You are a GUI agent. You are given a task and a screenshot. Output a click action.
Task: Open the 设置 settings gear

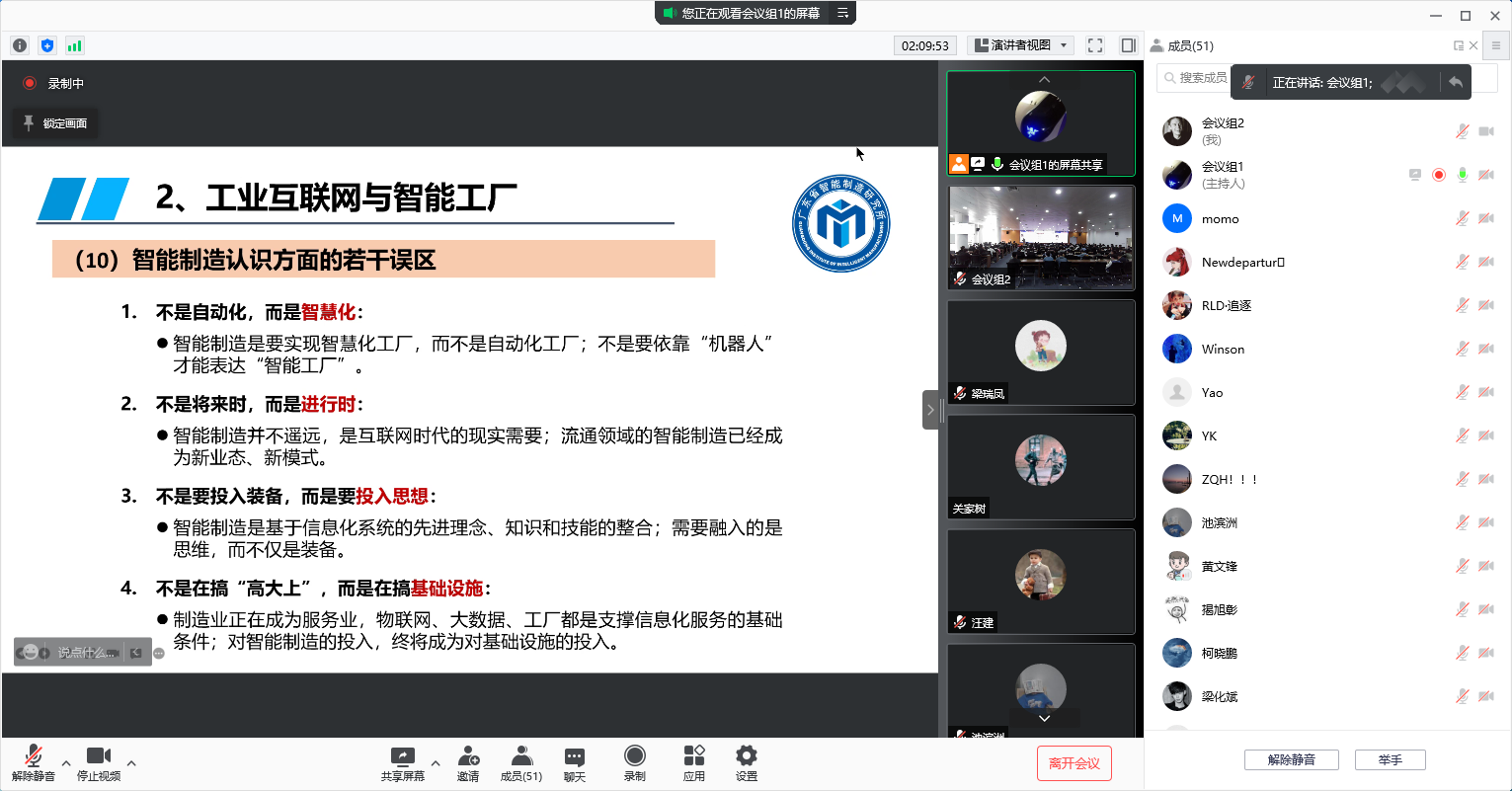coord(747,763)
